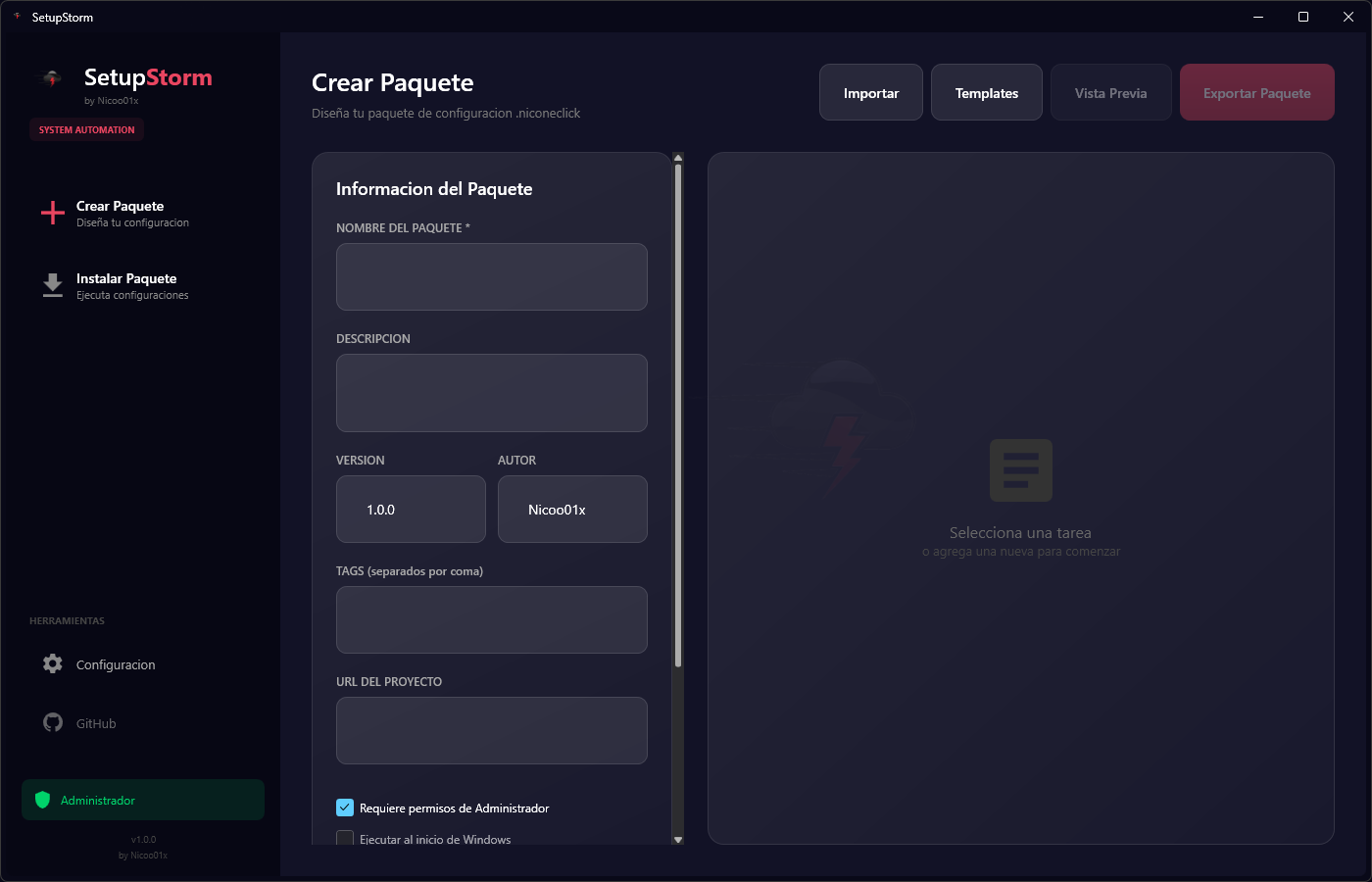Click the SYSTEM AUTOMATION badge
1372x882 pixels.
[86, 128]
